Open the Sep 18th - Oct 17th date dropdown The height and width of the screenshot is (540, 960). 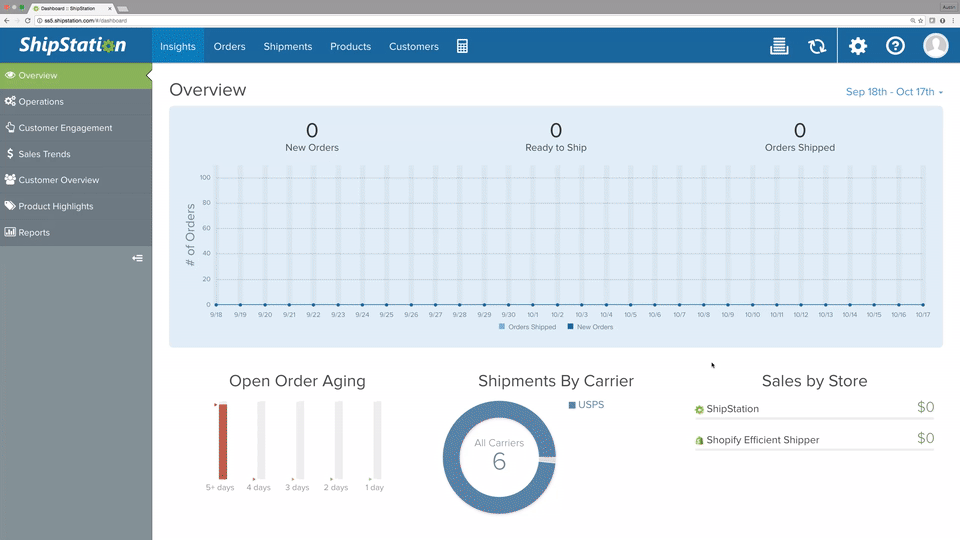pyautogui.click(x=894, y=92)
